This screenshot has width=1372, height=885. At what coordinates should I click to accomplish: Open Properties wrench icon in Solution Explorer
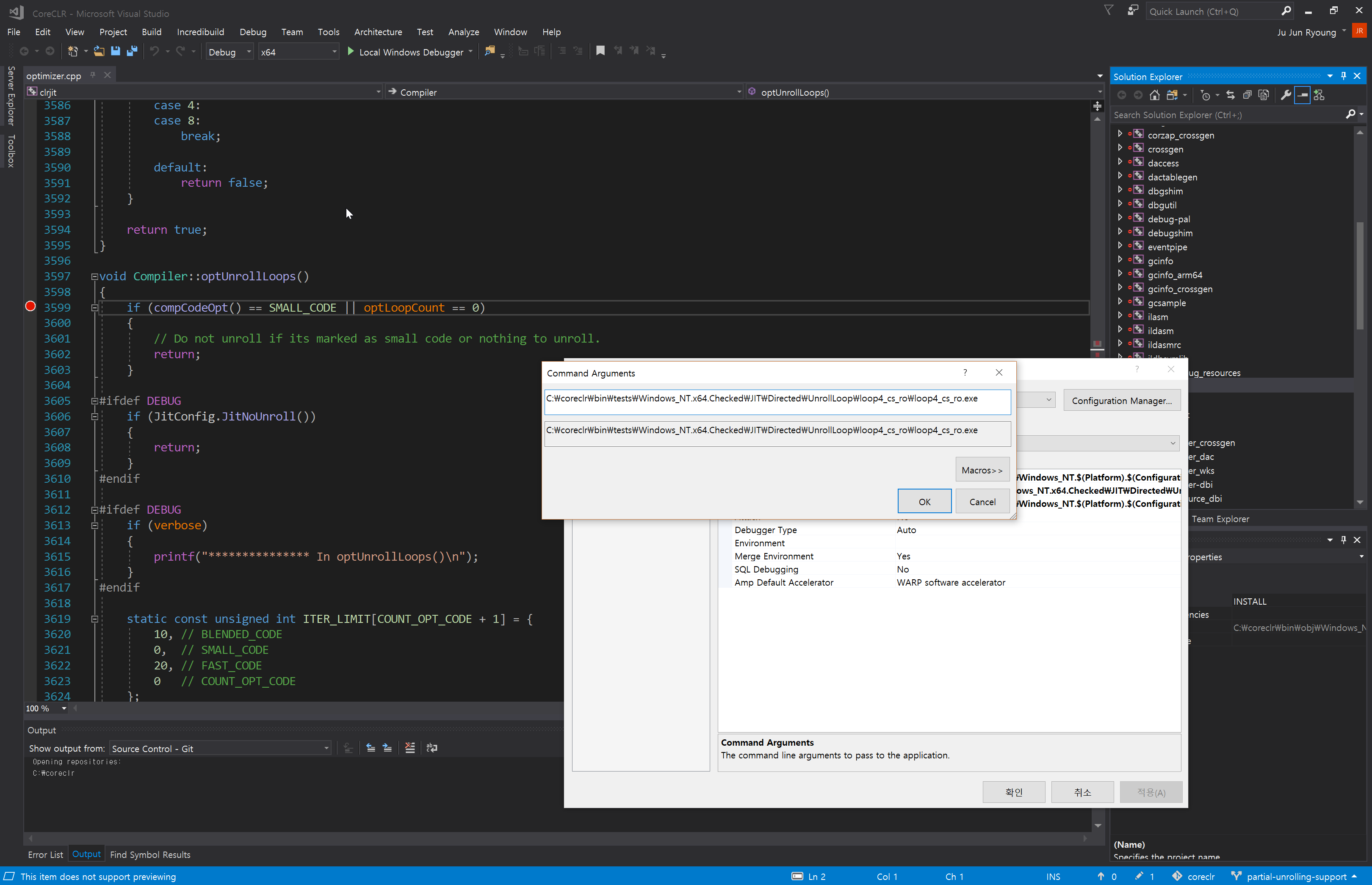1286,95
